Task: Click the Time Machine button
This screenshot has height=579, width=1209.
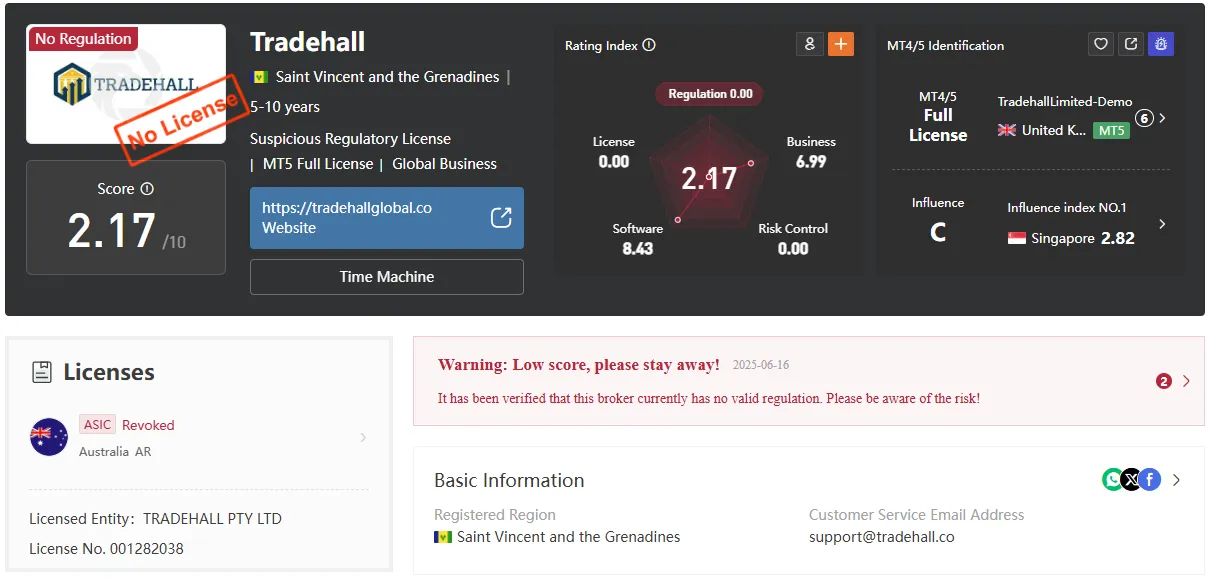Action: click(x=387, y=277)
